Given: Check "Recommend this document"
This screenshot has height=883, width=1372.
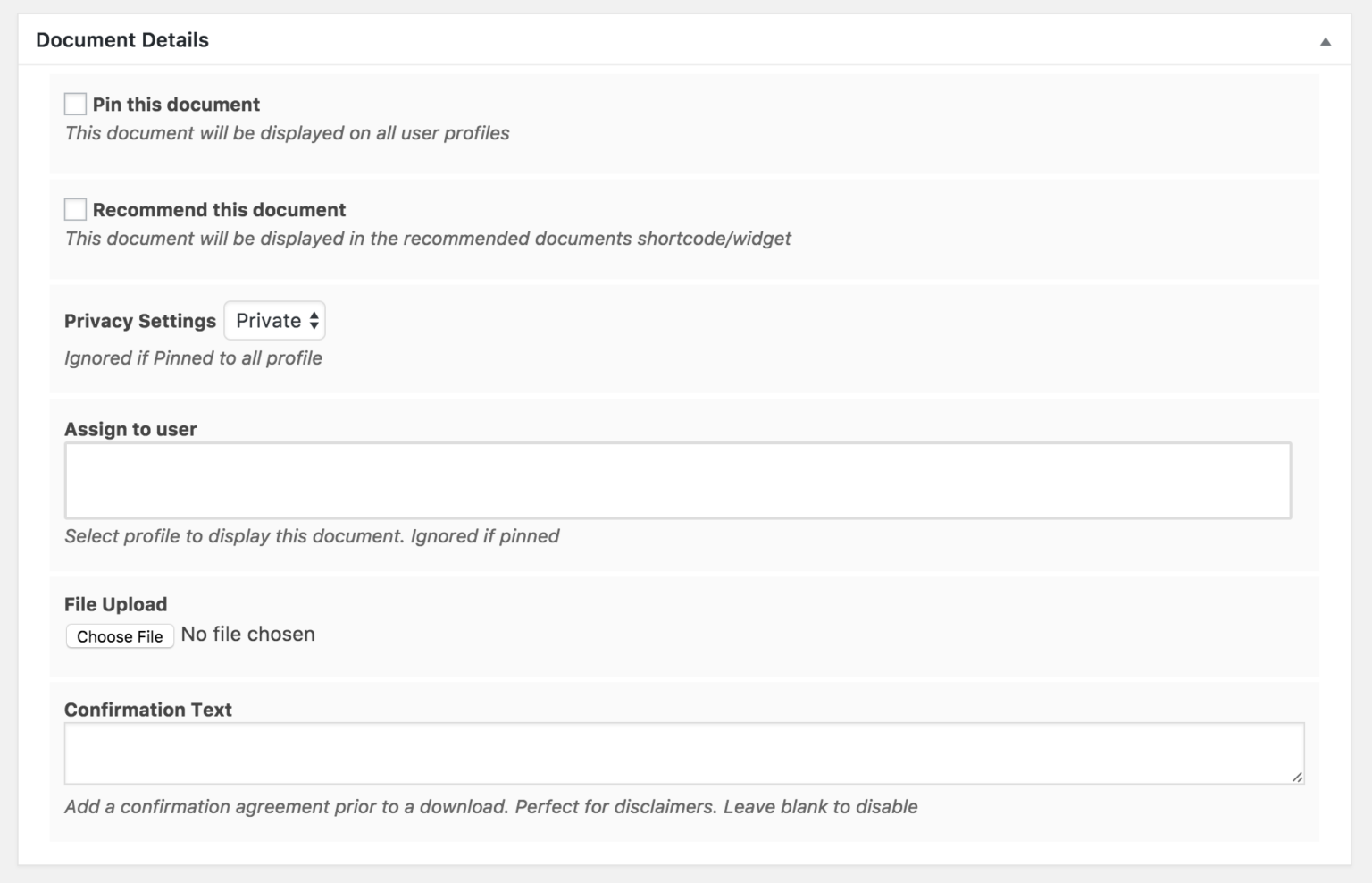Looking at the screenshot, I should pyautogui.click(x=74, y=209).
